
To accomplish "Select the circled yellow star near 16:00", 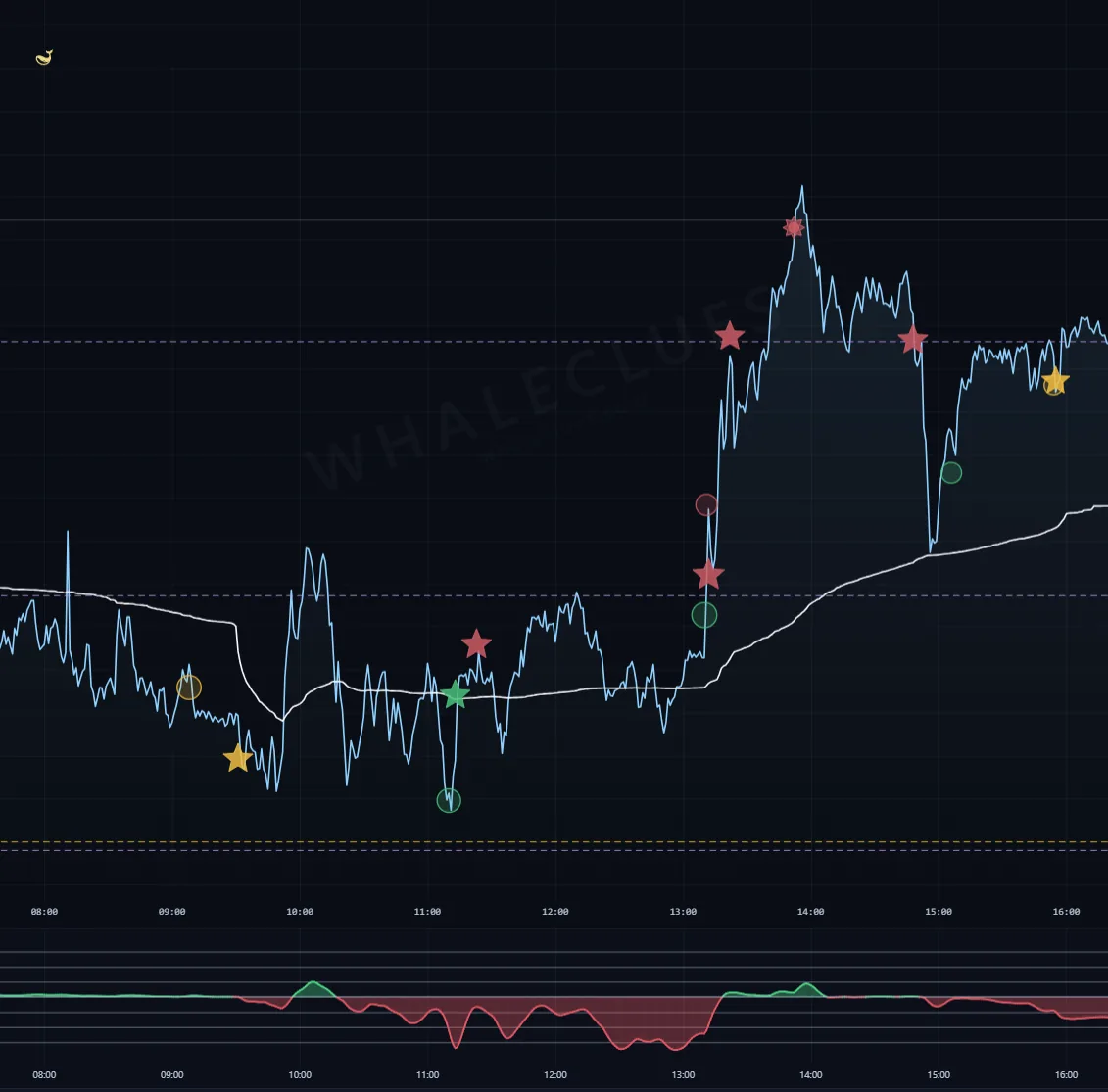I will [1054, 381].
